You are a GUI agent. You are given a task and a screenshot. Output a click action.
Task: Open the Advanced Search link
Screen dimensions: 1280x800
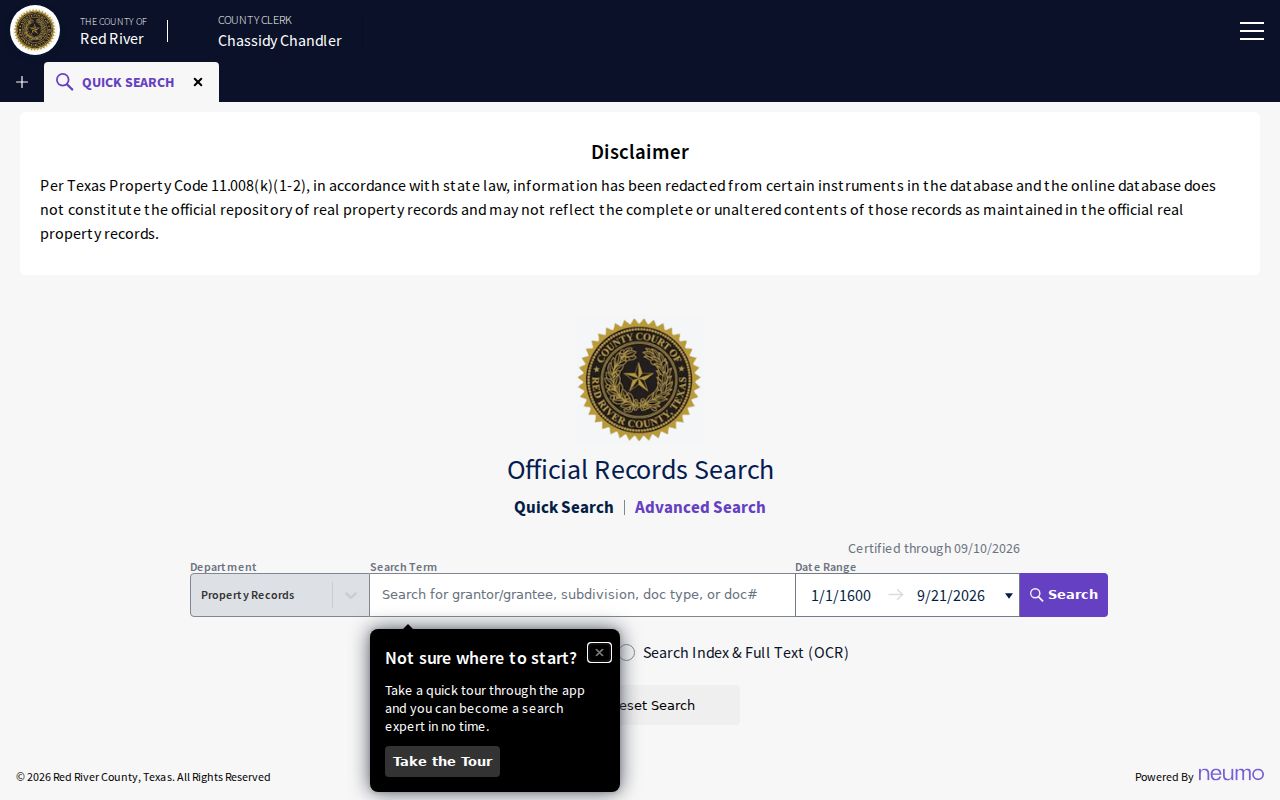[x=700, y=507]
